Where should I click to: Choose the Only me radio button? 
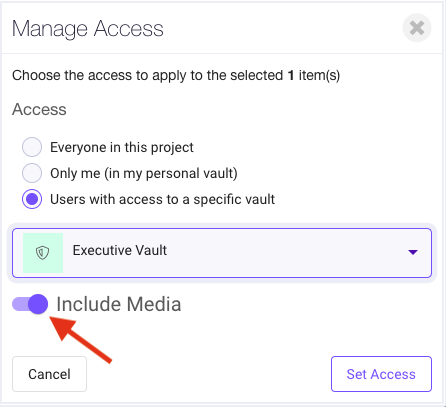(32, 173)
